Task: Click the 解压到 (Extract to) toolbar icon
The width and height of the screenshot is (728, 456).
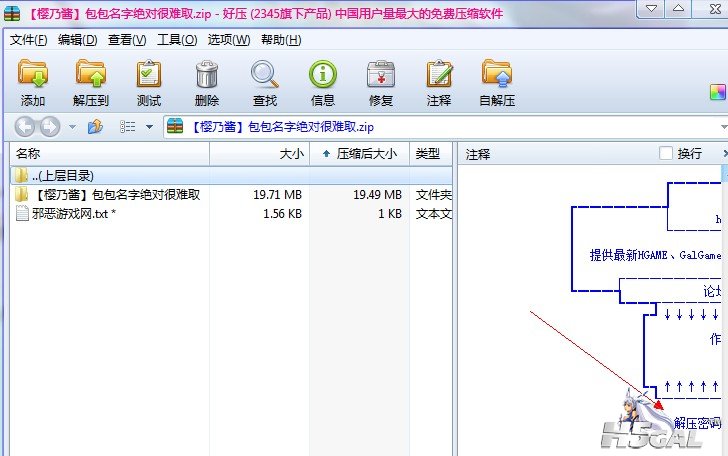Action: (91, 74)
